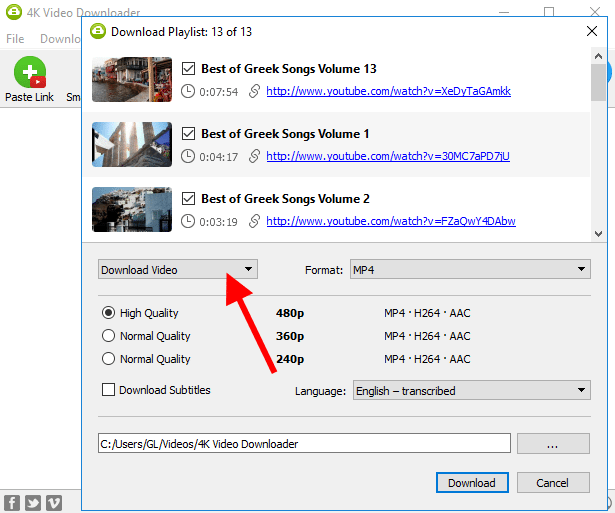Click the link icon beside Volume 1 URL
Image resolution: width=615 pixels, height=513 pixels.
pyautogui.click(x=254, y=156)
